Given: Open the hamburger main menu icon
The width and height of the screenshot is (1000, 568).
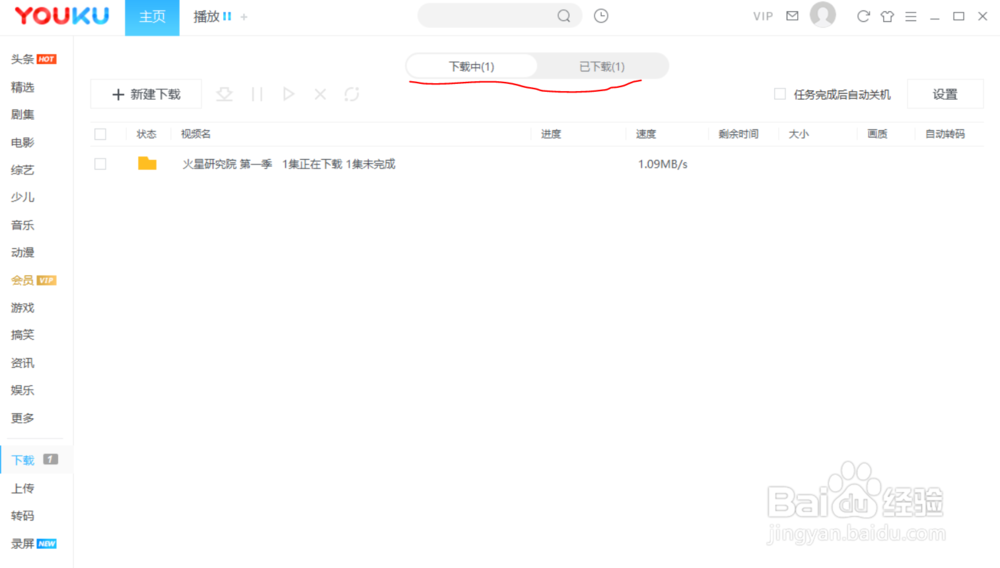Looking at the screenshot, I should (911, 17).
